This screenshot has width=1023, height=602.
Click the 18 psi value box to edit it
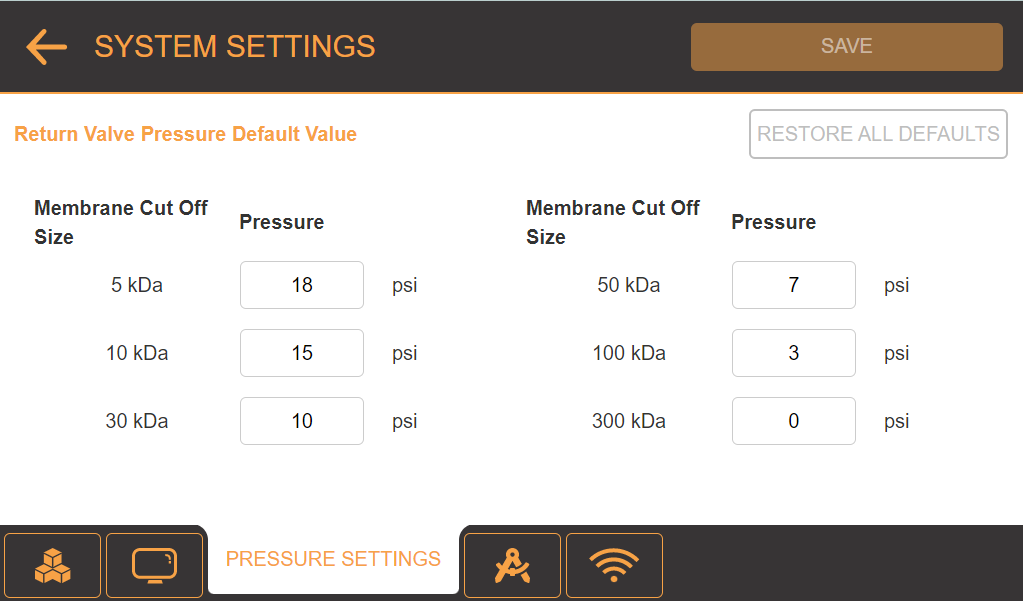pos(301,285)
